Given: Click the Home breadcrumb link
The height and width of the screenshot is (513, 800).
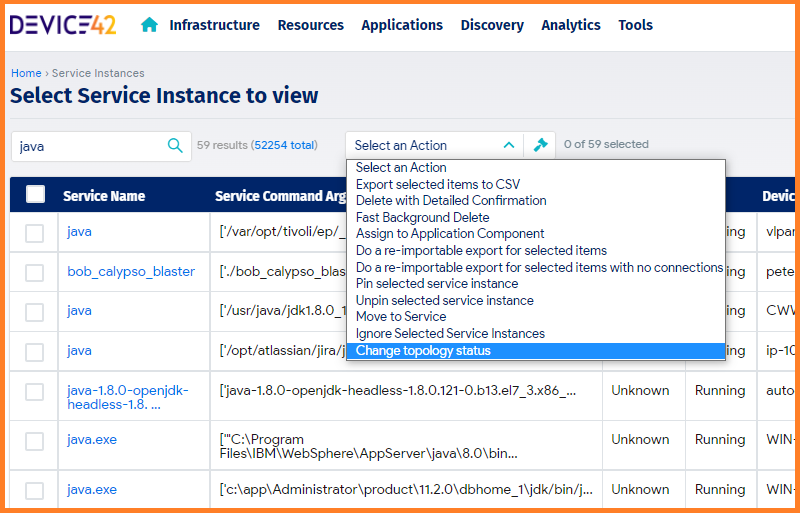Looking at the screenshot, I should click(x=26, y=73).
